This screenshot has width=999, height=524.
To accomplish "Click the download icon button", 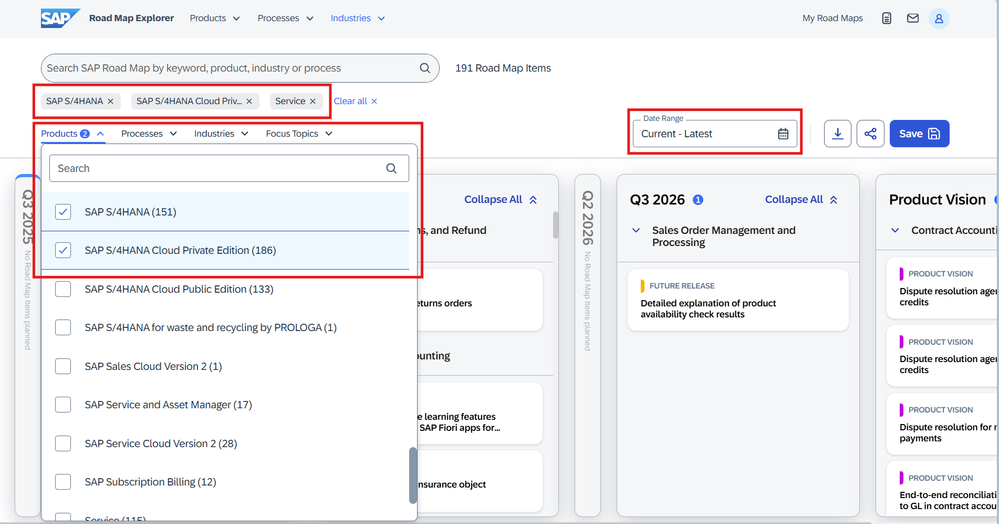I will 837,134.
